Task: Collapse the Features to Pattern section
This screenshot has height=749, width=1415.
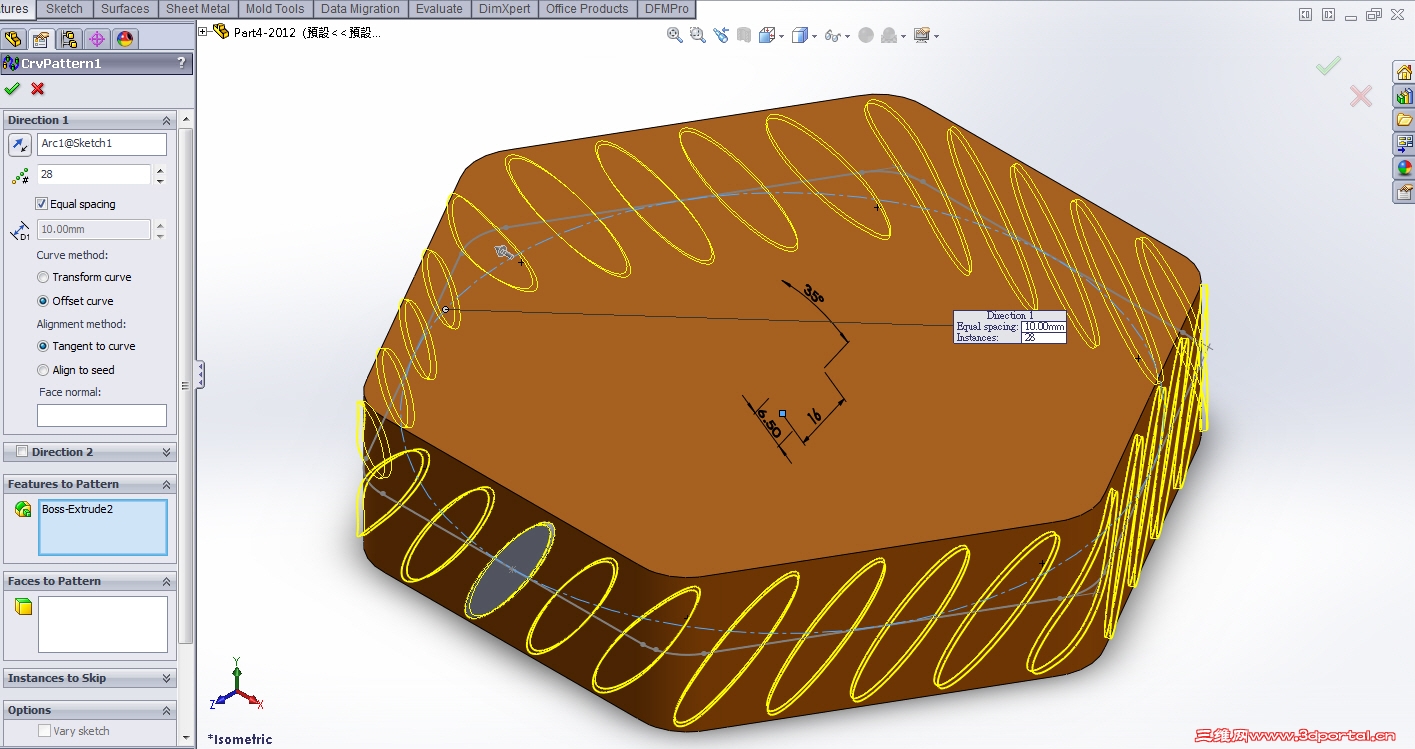Action: tap(167, 484)
